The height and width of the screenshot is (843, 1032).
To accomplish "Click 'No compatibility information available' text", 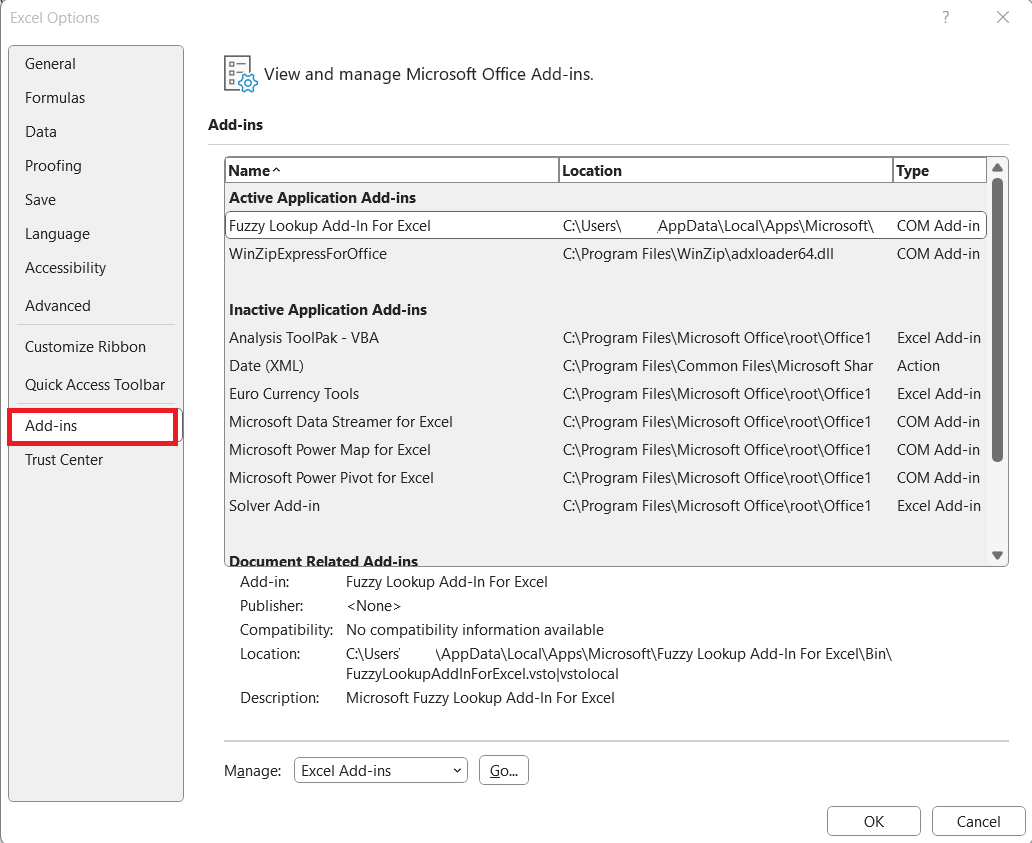I will point(475,630).
